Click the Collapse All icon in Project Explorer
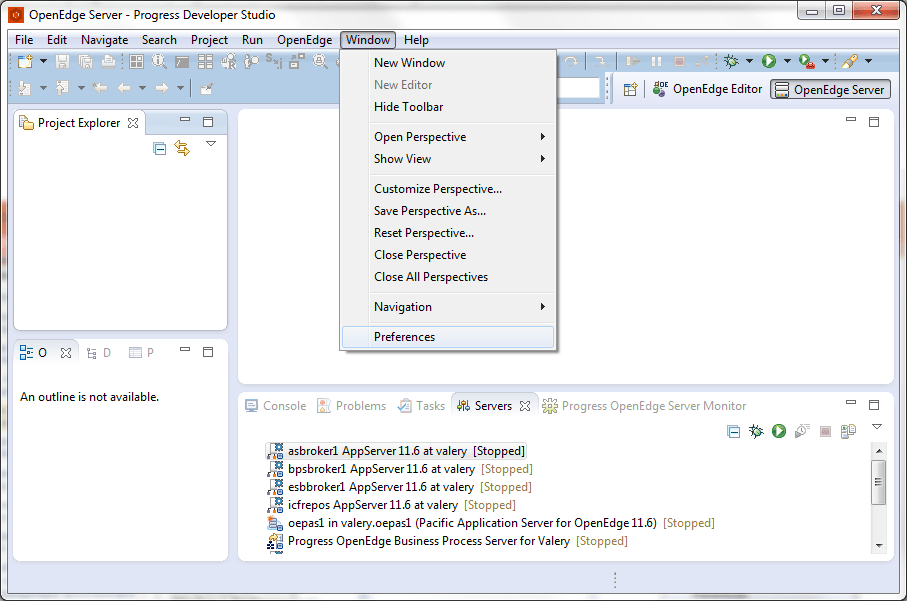The width and height of the screenshot is (907, 601). pos(160,149)
